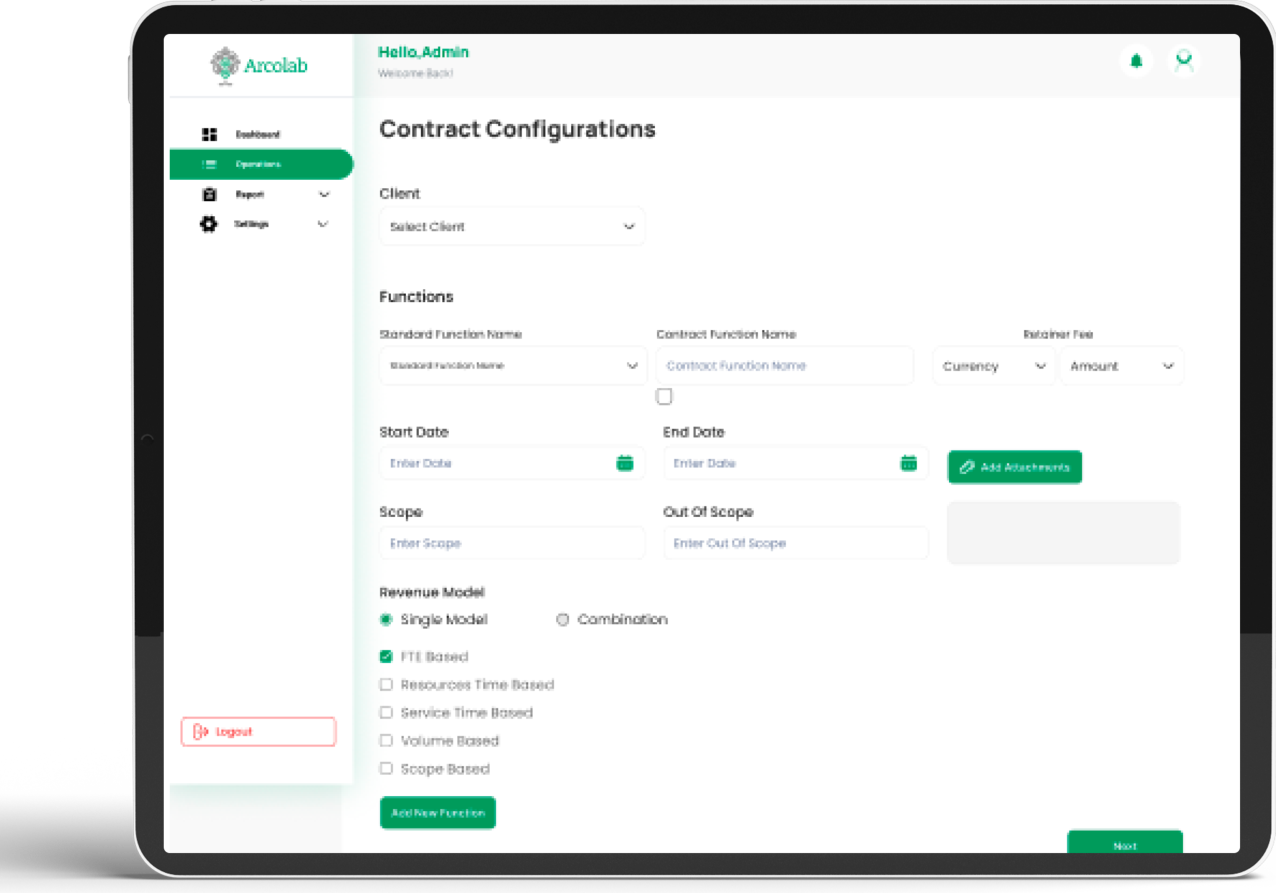The height and width of the screenshot is (893, 1276).
Task: Open Operations in the sidebar
Action: pos(261,164)
